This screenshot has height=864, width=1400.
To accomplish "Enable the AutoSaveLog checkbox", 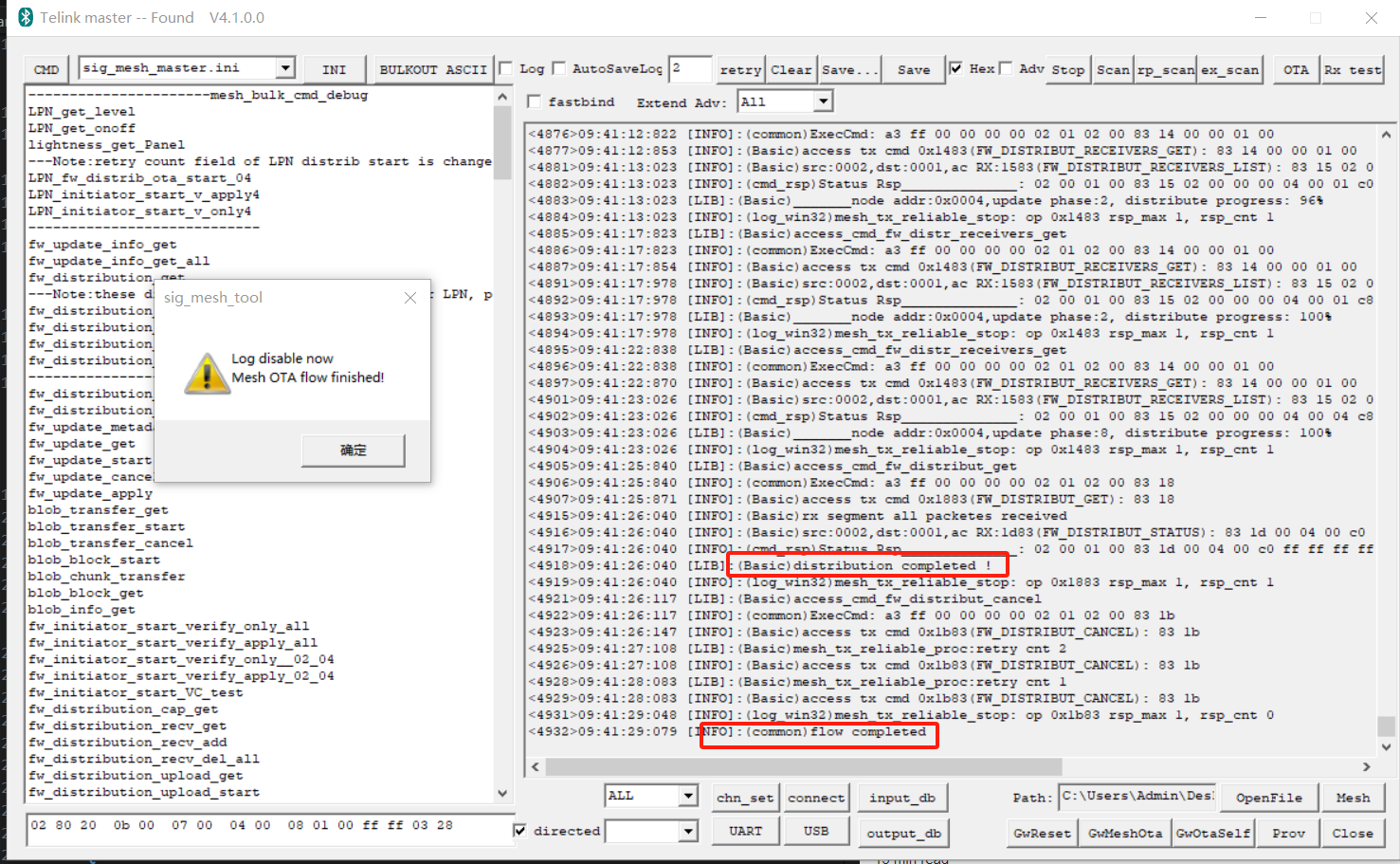I will point(559,68).
